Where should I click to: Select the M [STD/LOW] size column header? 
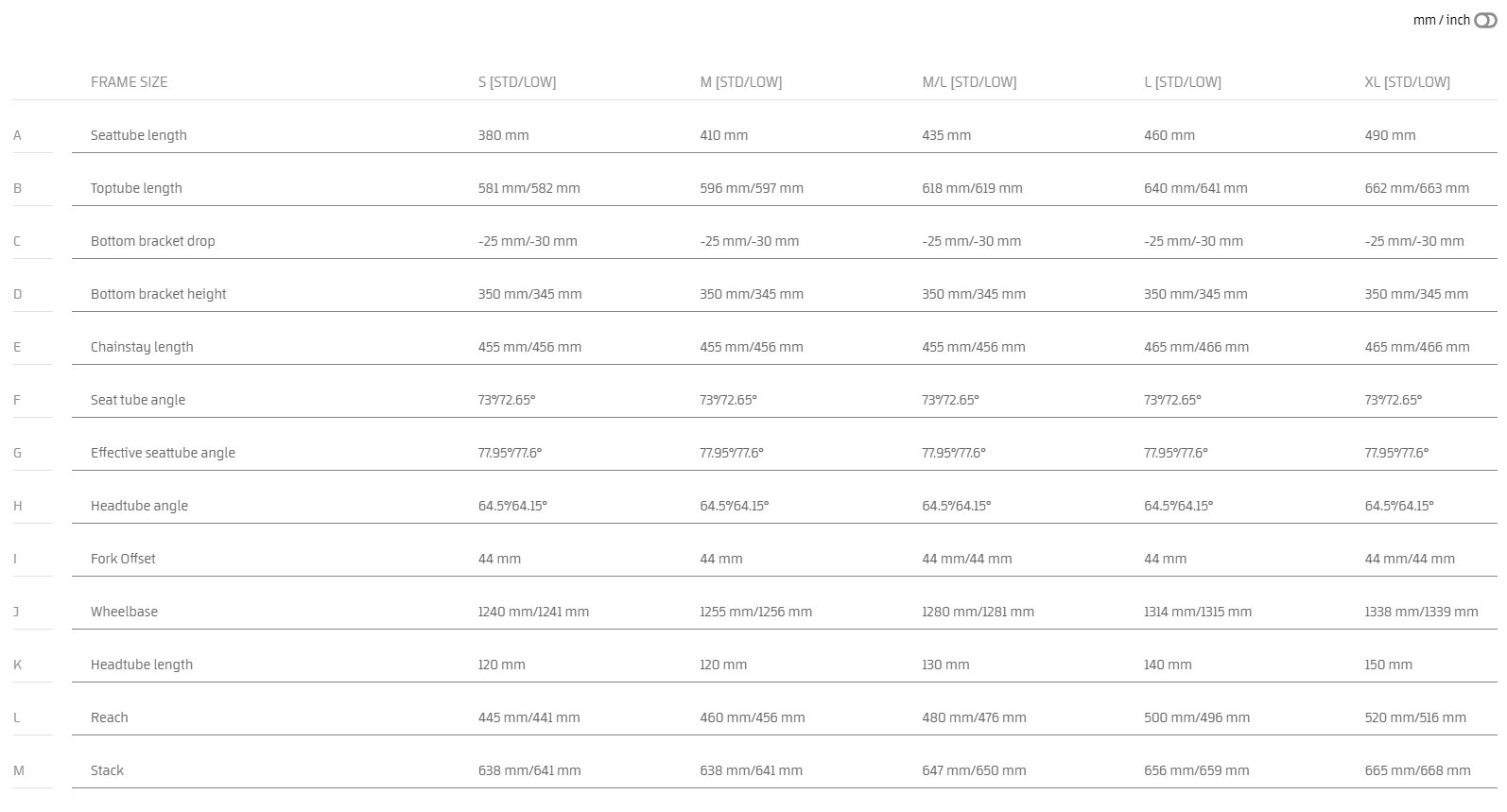coord(740,82)
